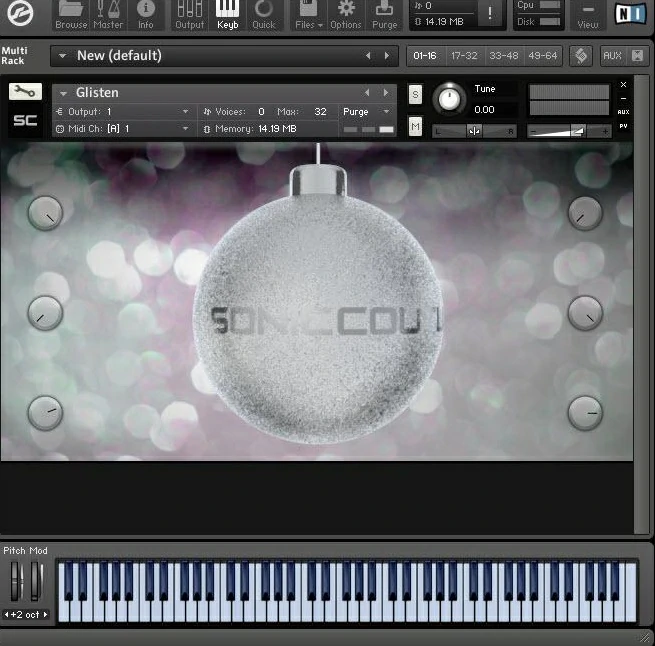
Task: Click the bottom left ornament knob
Action: [x=45, y=413]
